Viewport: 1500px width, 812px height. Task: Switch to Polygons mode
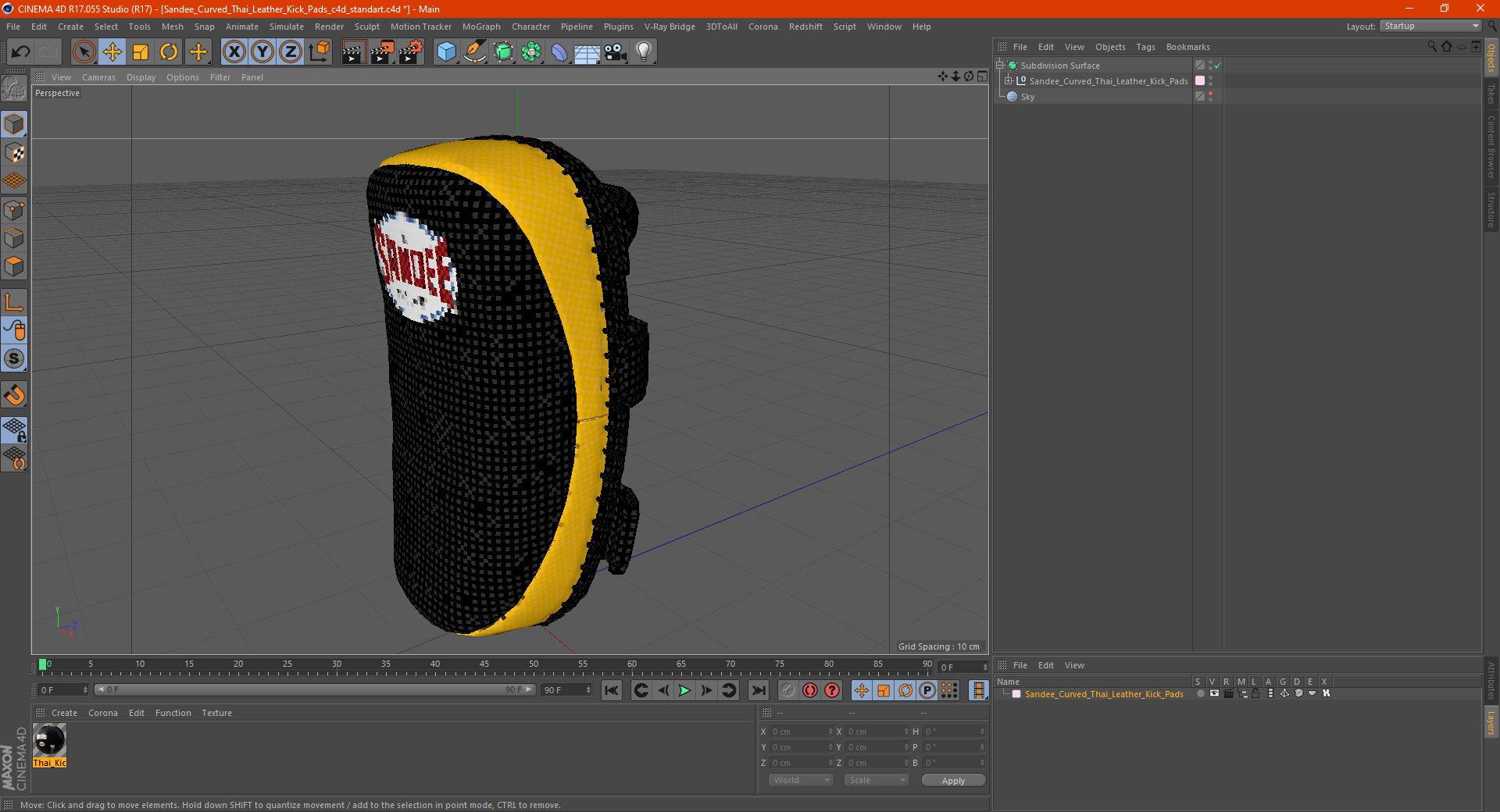[x=14, y=266]
